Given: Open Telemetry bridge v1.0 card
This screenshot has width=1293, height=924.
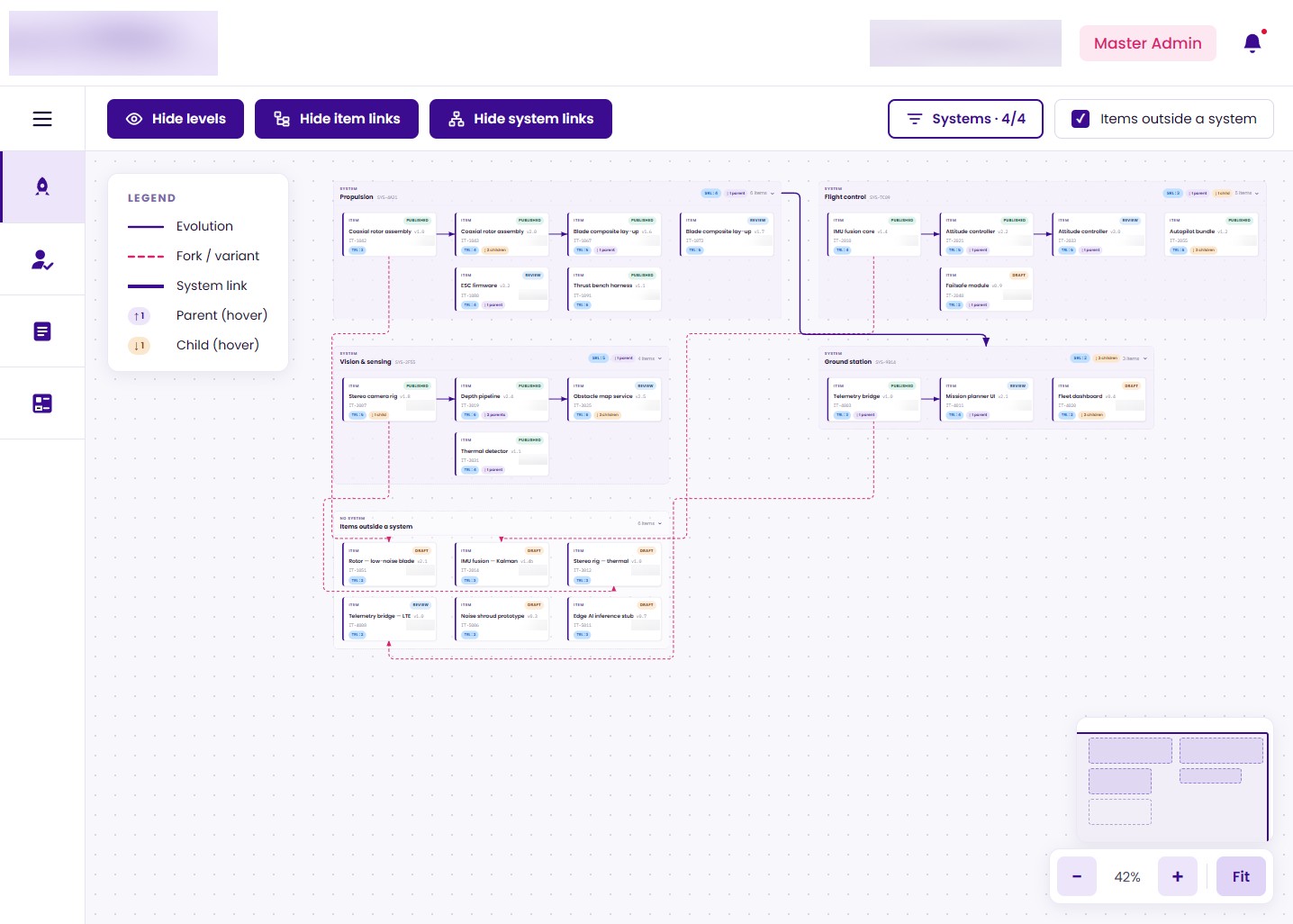Looking at the screenshot, I should tap(874, 400).
